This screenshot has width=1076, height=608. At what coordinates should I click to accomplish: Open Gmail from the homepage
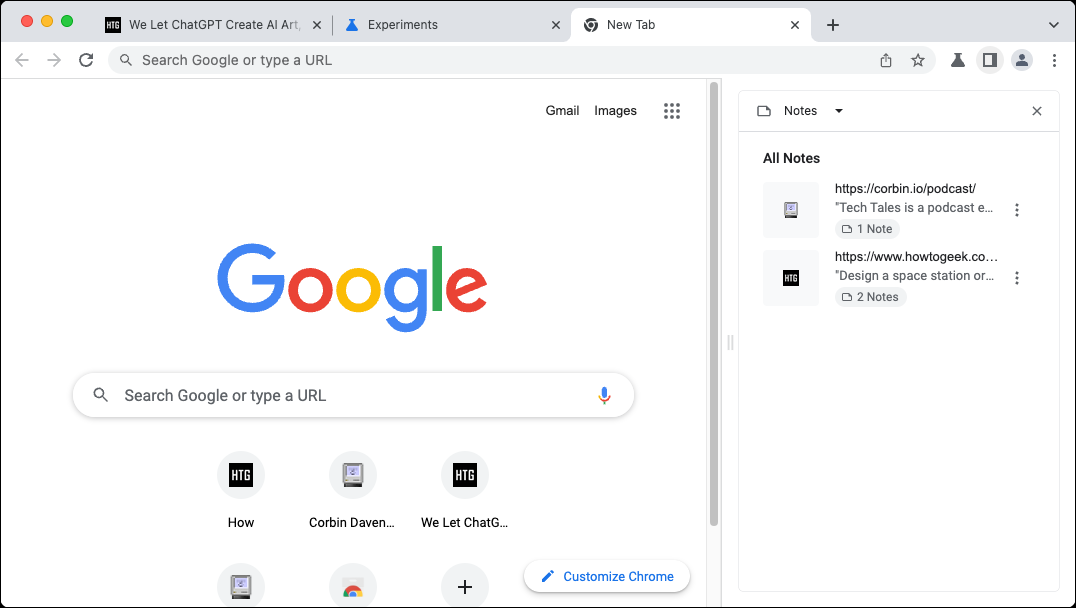coord(562,110)
